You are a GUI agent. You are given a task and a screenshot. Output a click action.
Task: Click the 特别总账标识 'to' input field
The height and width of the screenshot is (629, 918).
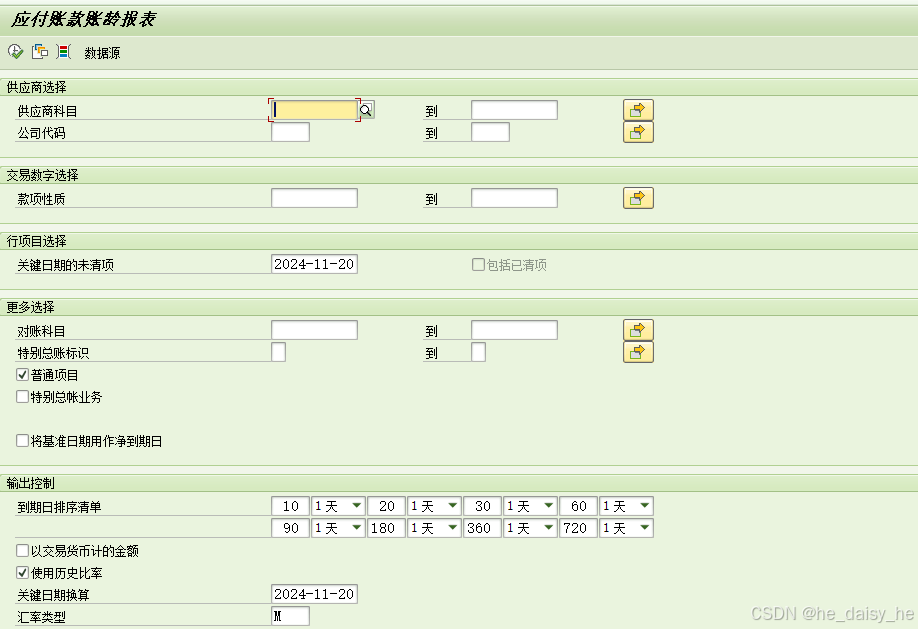coord(478,352)
